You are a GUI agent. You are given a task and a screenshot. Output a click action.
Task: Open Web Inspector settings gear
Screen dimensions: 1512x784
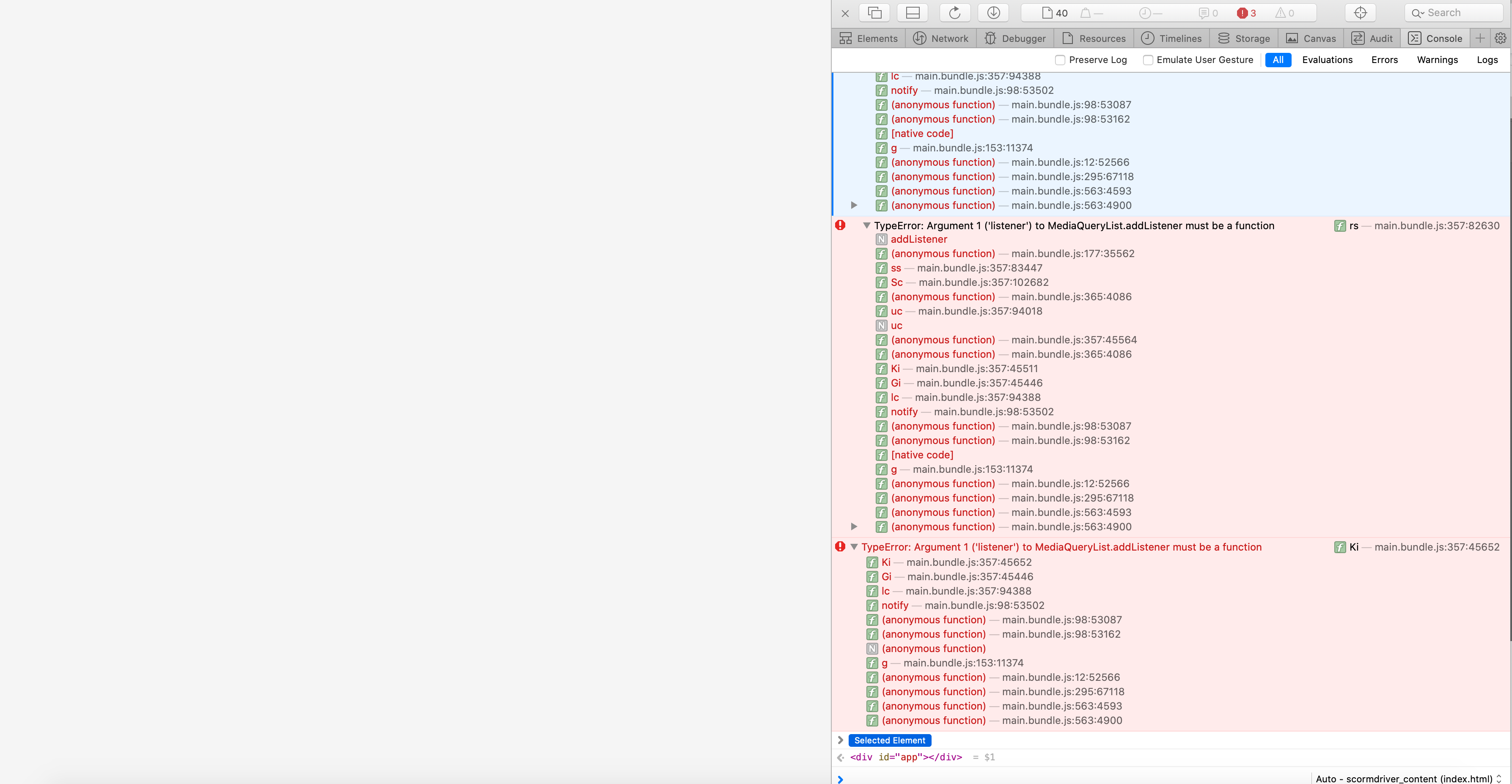click(1500, 38)
